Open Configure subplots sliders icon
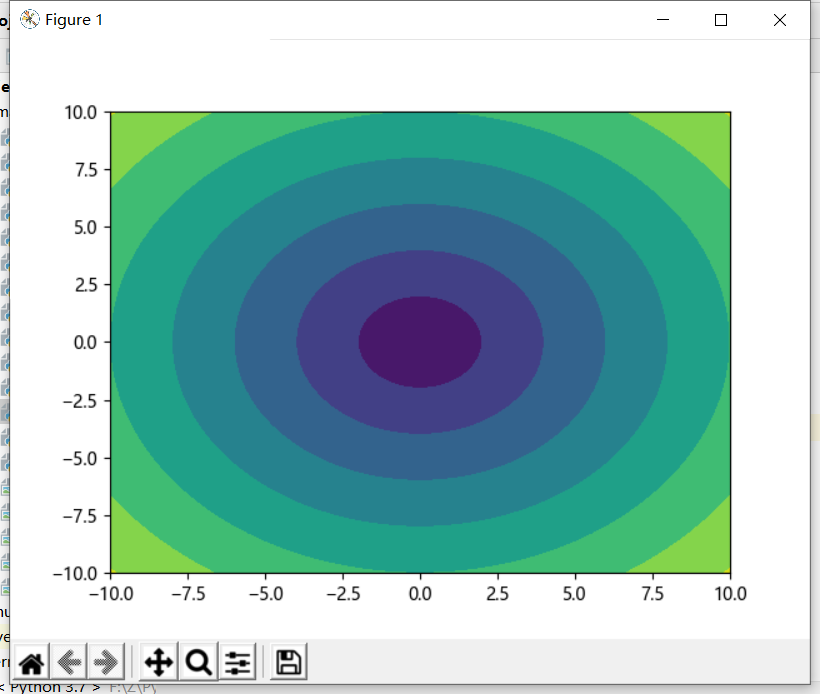820x694 pixels. [x=237, y=662]
